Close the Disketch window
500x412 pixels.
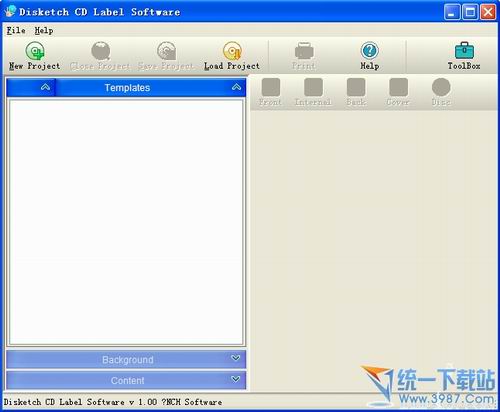tap(488, 12)
